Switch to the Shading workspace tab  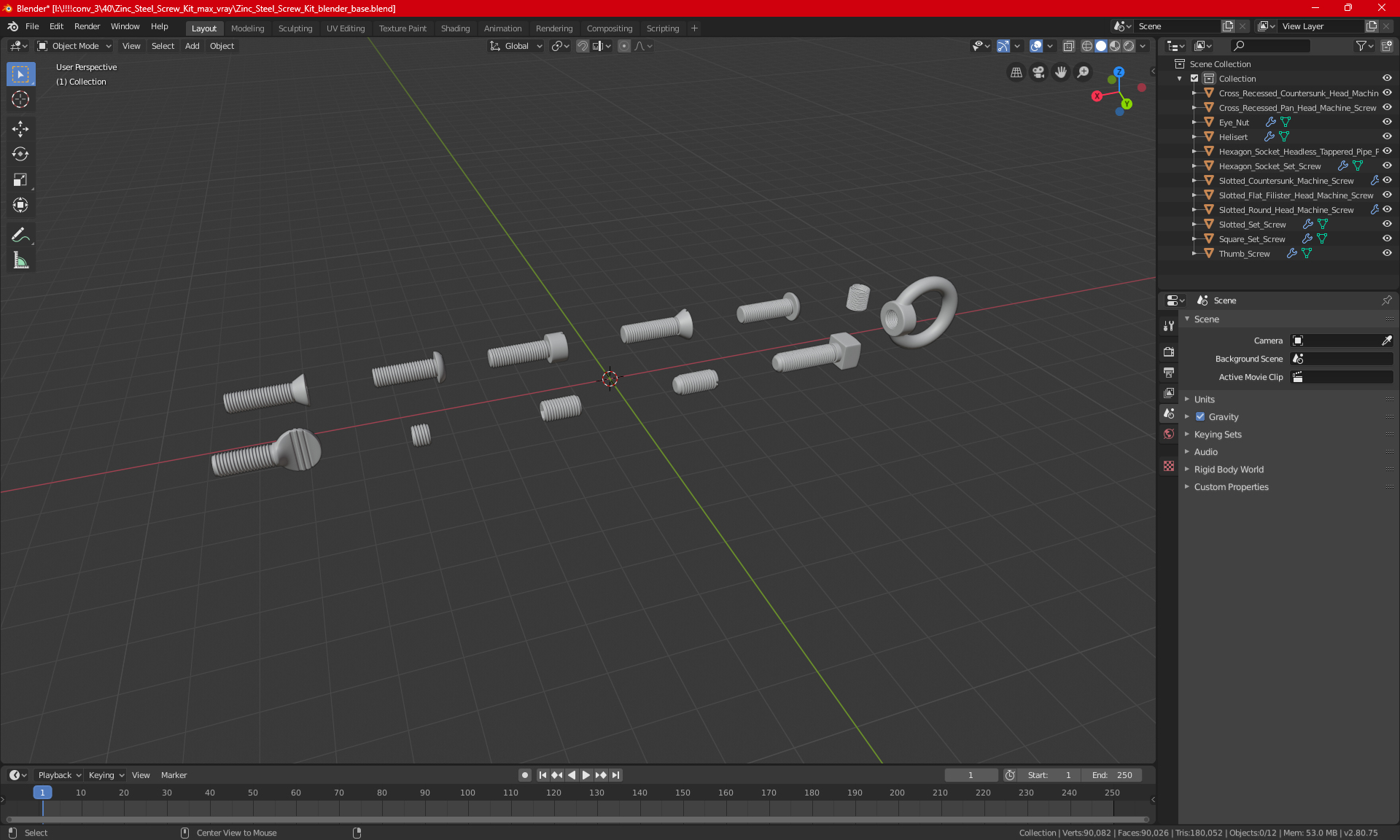click(x=455, y=28)
